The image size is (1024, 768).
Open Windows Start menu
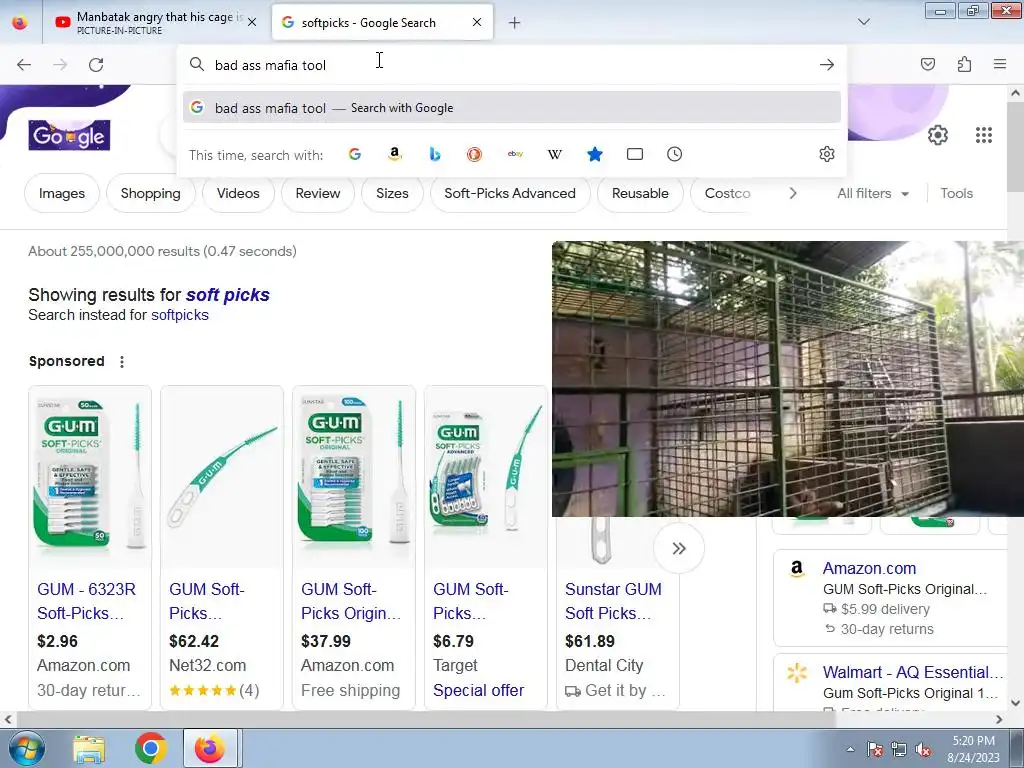26,748
